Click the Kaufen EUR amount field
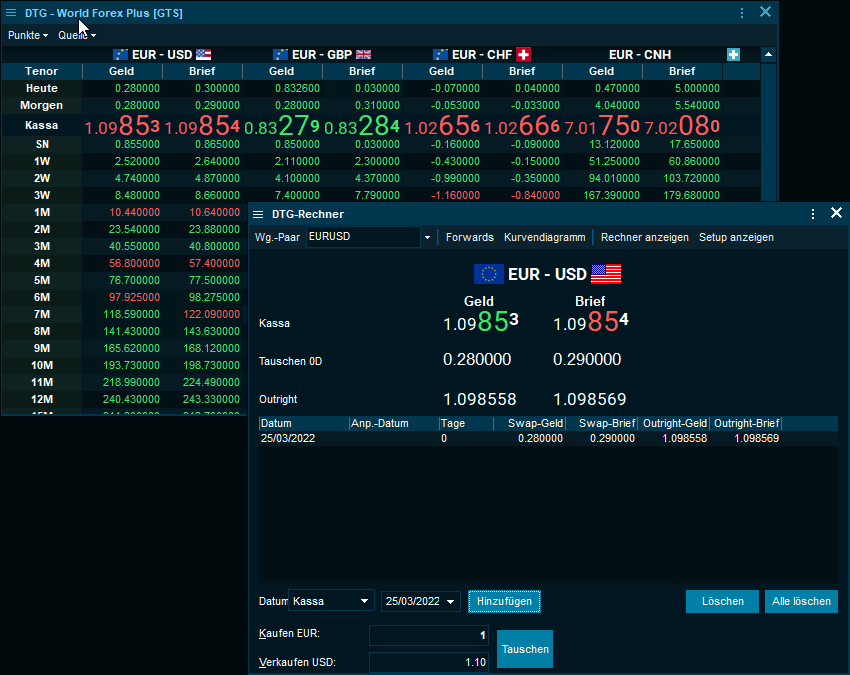 428,636
